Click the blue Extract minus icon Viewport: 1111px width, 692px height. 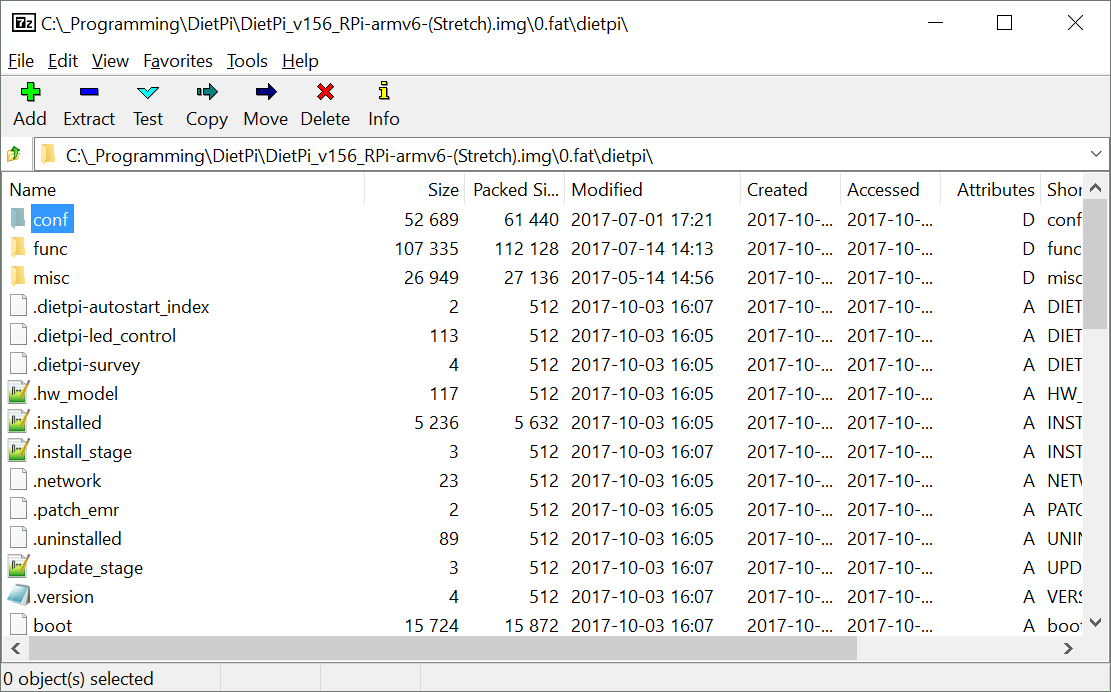tap(89, 92)
